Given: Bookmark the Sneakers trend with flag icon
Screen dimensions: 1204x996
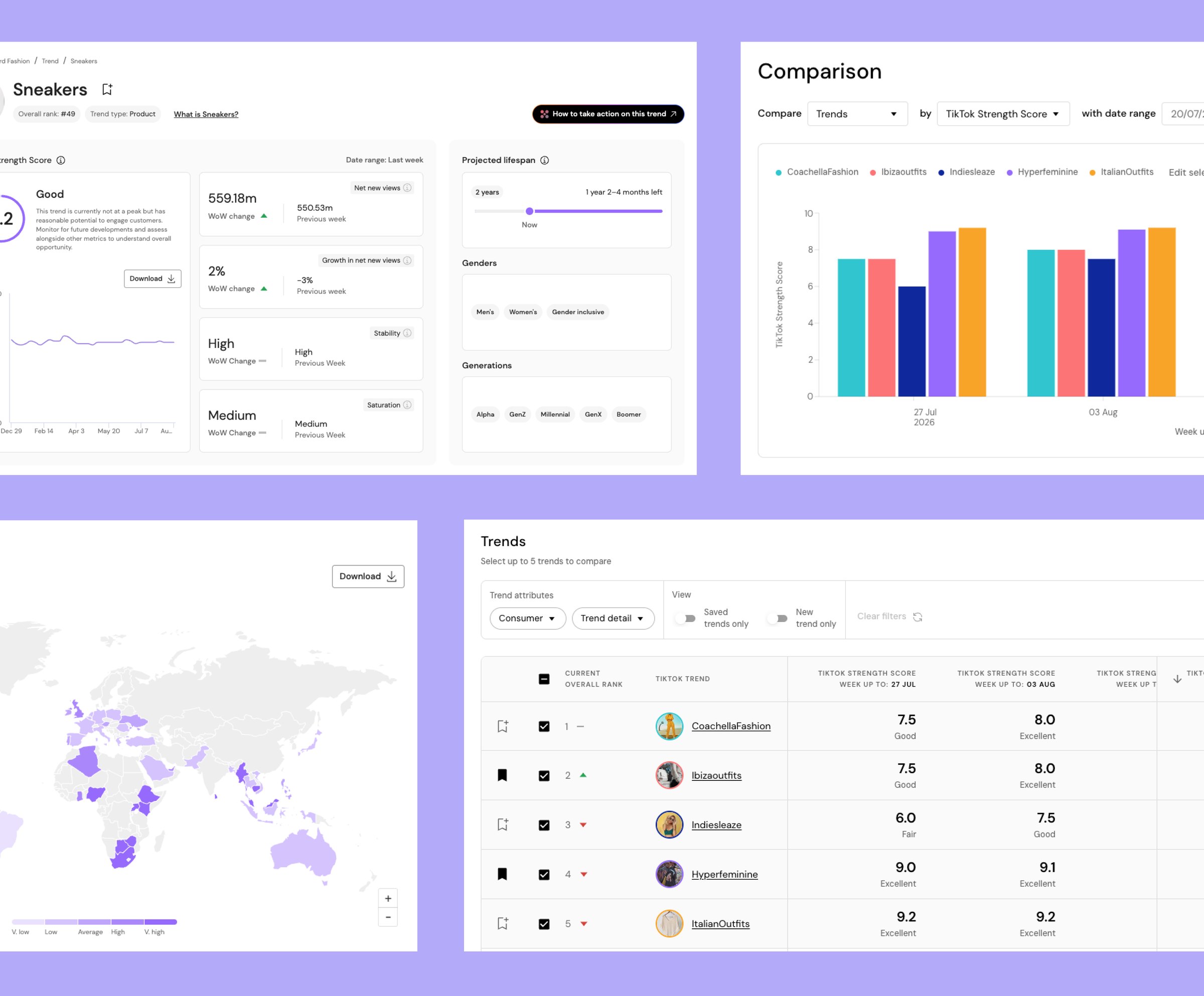Looking at the screenshot, I should tap(107, 89).
